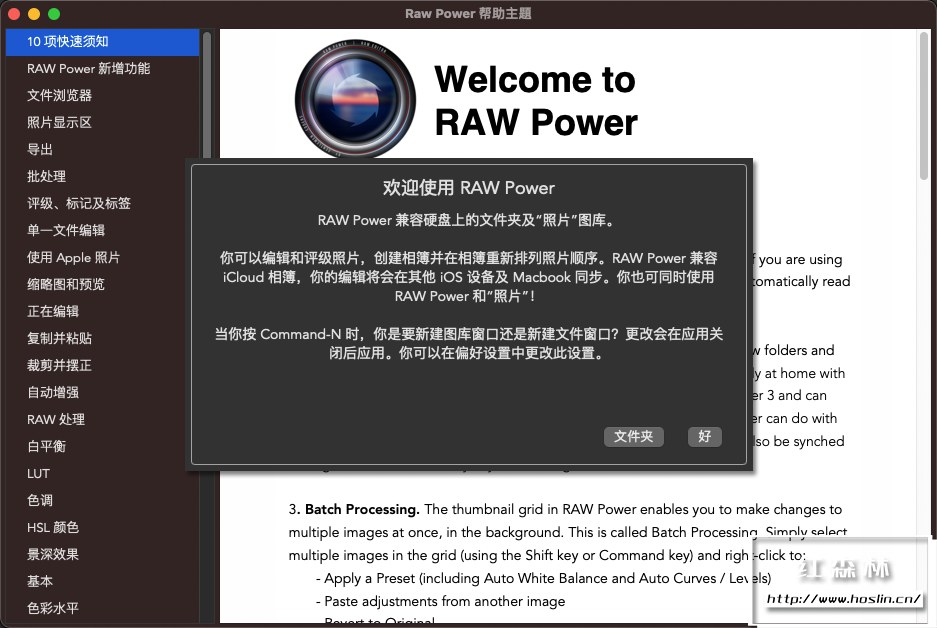Image resolution: width=937 pixels, height=628 pixels.
Task: Open 景深效果 help topic
Action: coord(102,554)
